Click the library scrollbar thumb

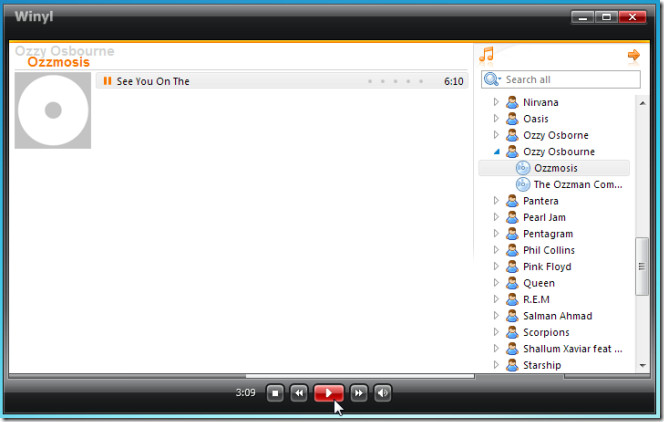(x=642, y=266)
